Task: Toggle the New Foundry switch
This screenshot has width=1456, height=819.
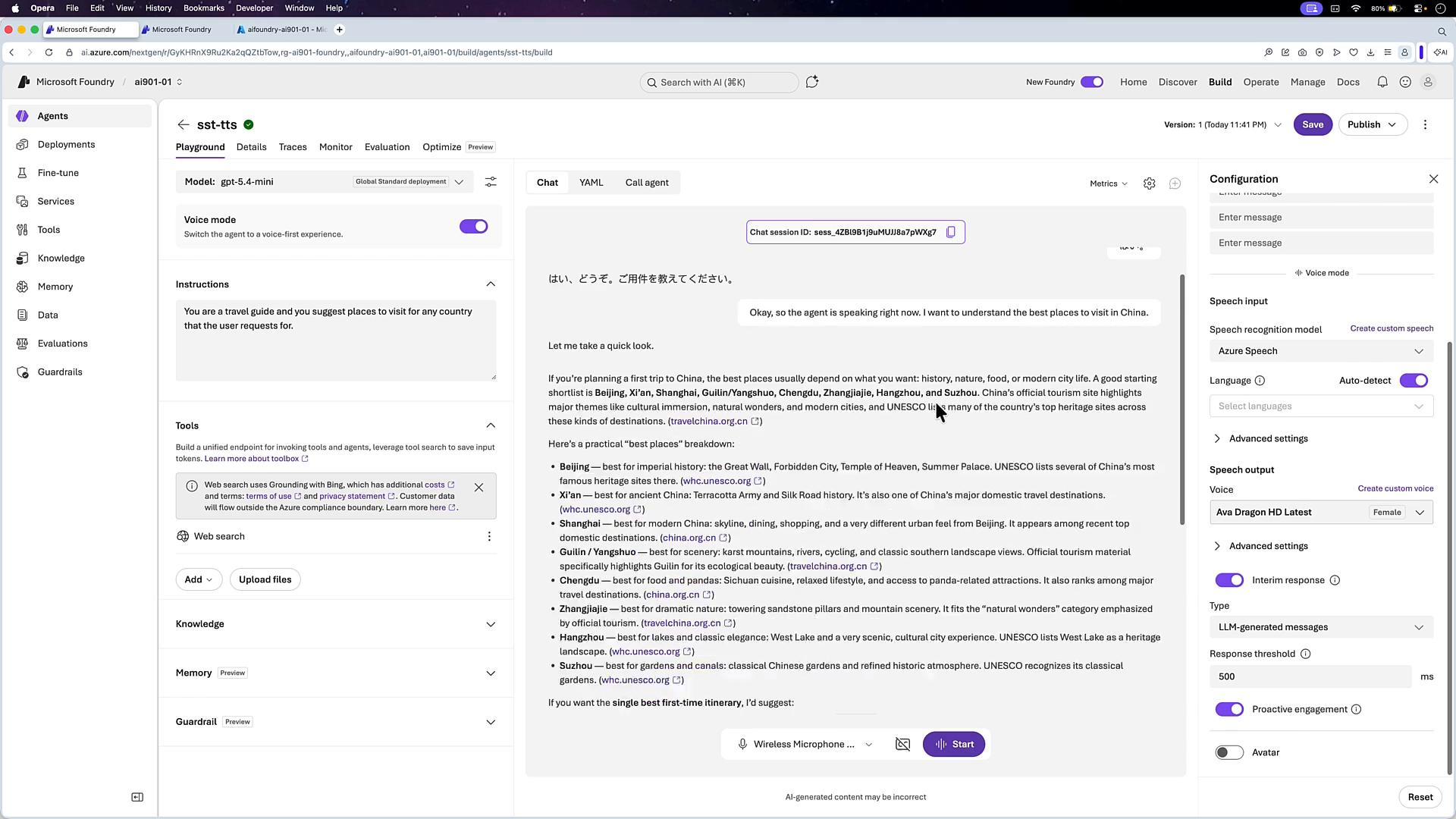Action: [1092, 82]
